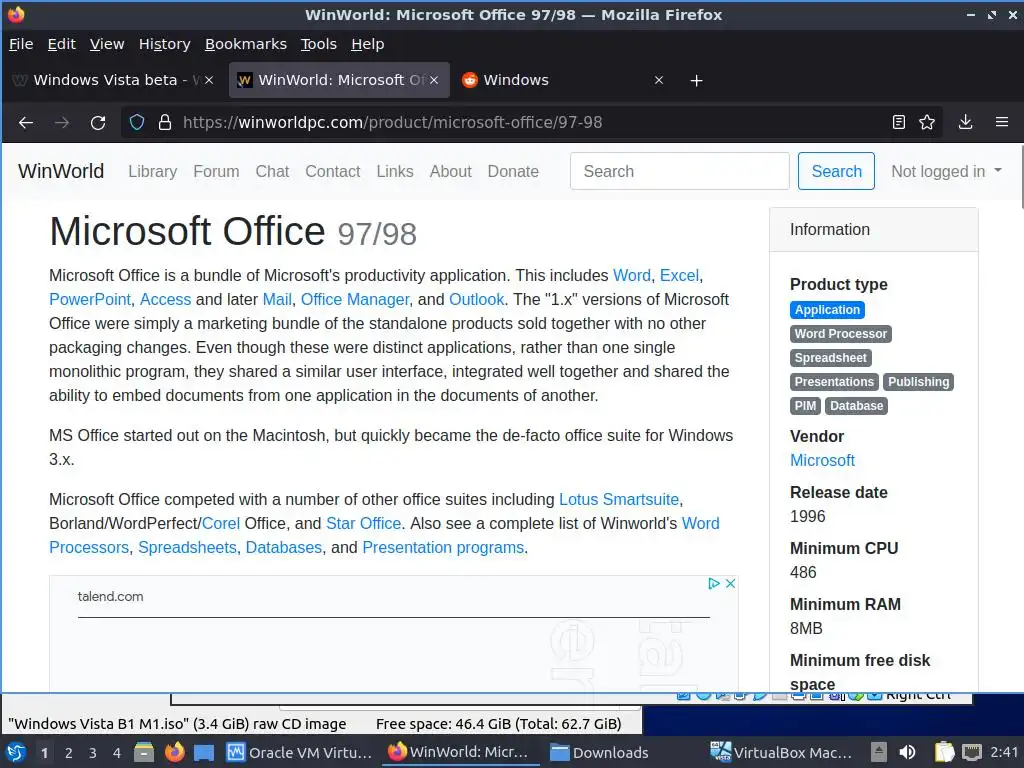Open the Tools menu

tap(319, 44)
